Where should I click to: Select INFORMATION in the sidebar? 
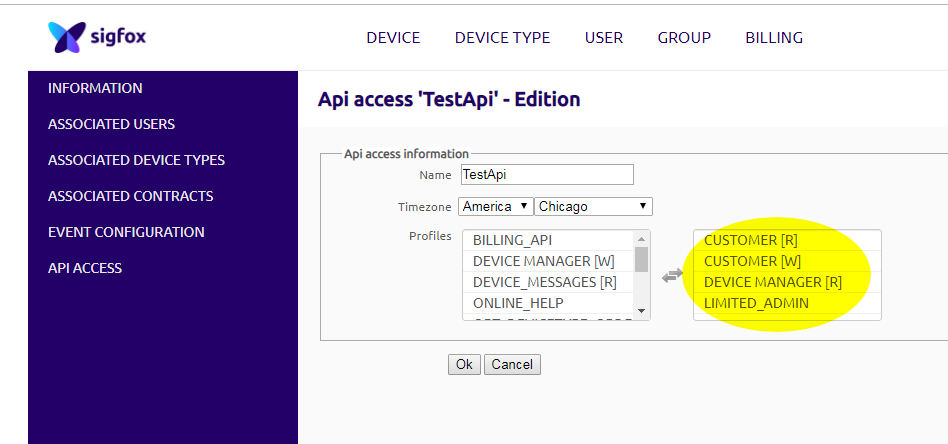coord(95,88)
